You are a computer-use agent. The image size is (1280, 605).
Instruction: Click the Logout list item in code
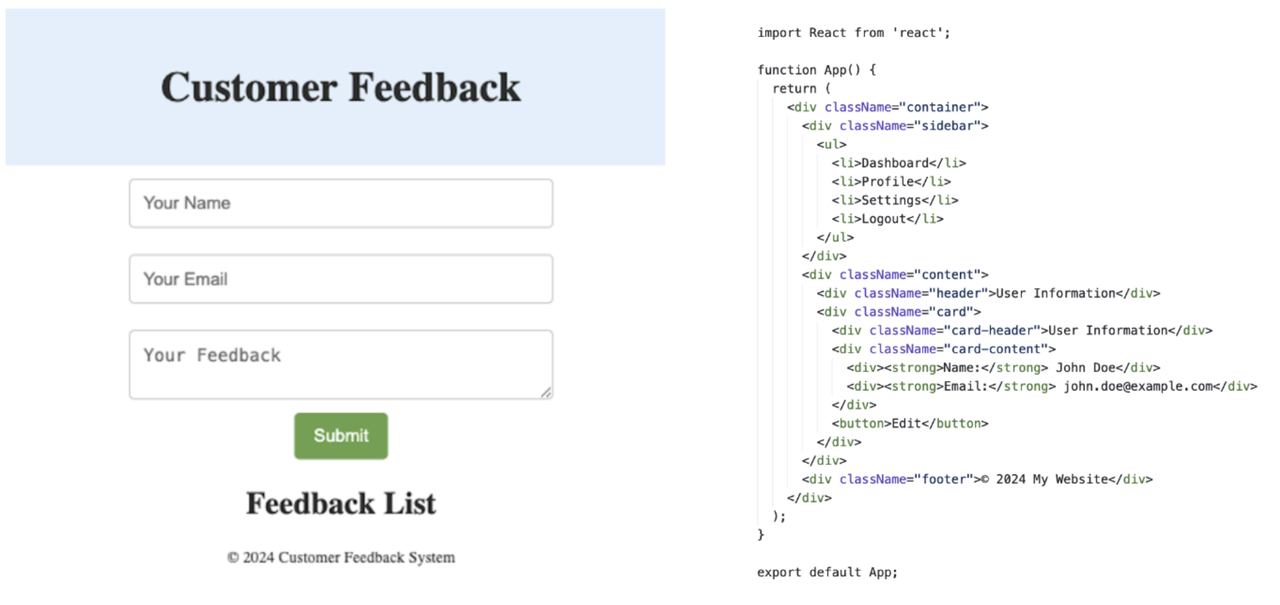tap(886, 219)
